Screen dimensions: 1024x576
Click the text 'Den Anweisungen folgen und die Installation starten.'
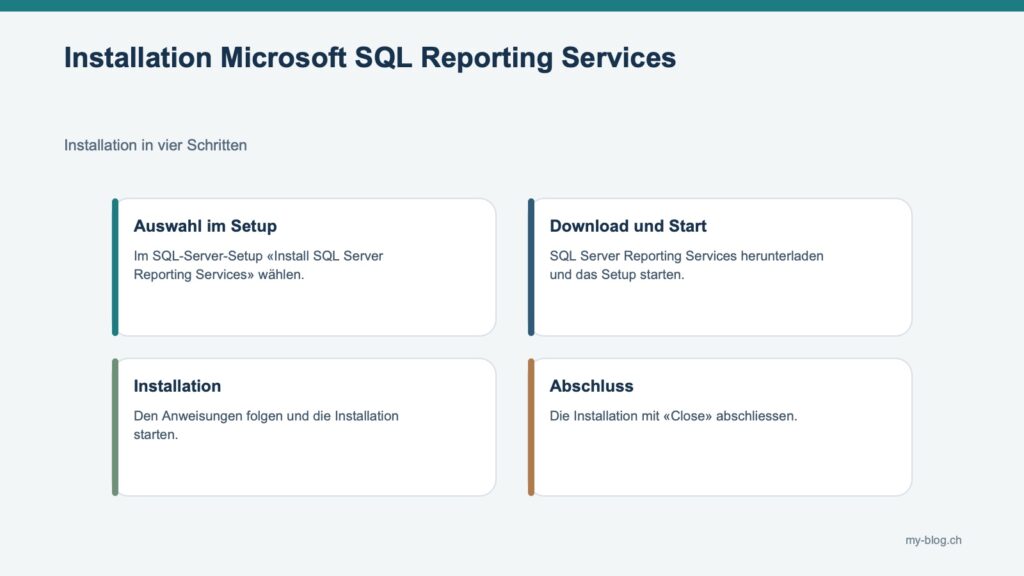point(266,425)
